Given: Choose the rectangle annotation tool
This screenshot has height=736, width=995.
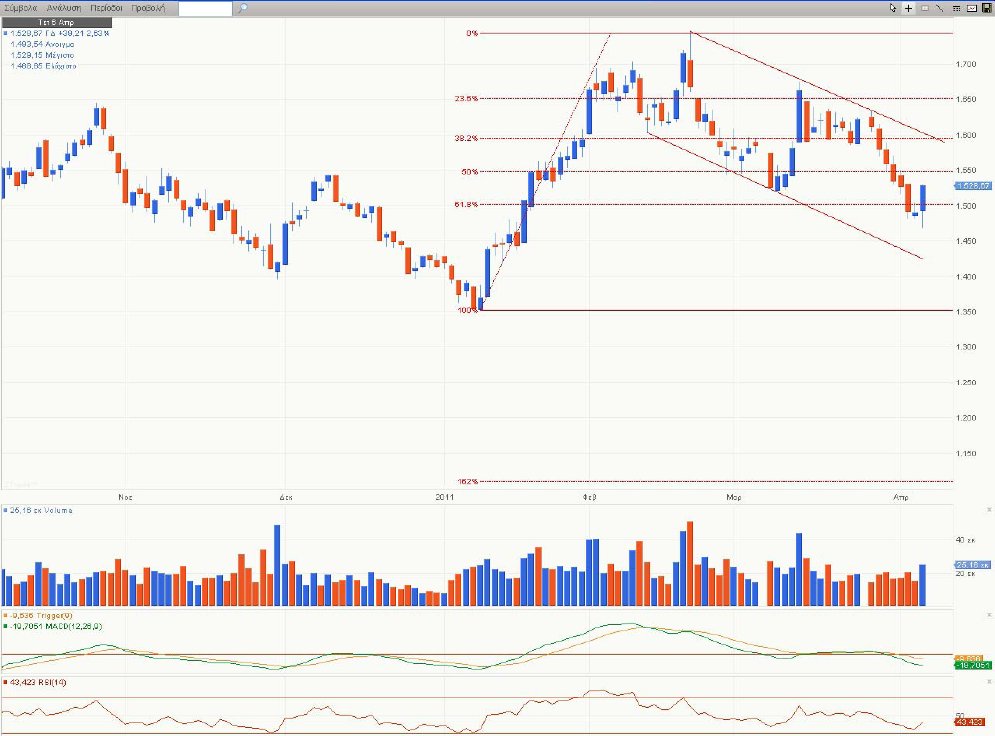Looking at the screenshot, I should pyautogui.click(x=925, y=8).
